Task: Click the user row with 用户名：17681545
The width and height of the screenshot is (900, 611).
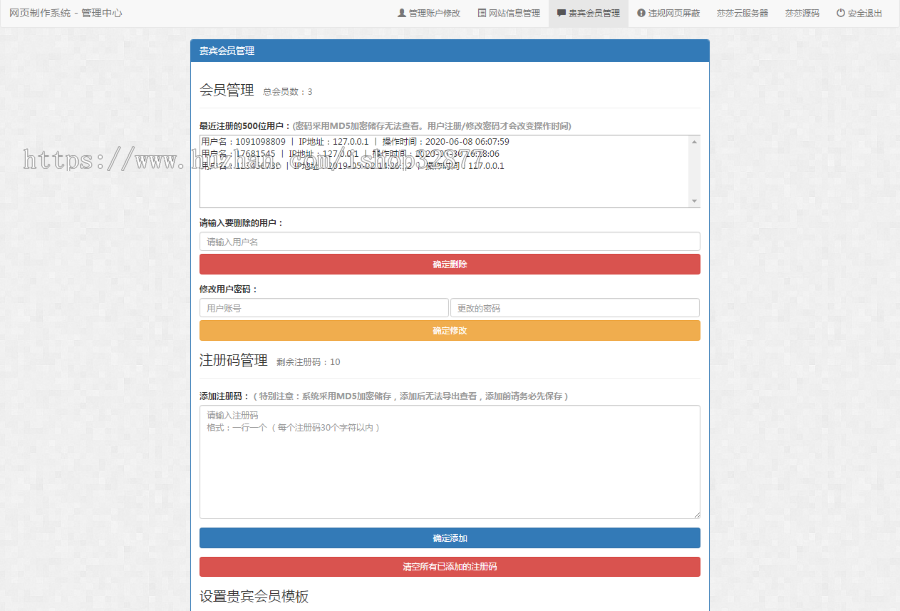Action: pyautogui.click(x=350, y=154)
